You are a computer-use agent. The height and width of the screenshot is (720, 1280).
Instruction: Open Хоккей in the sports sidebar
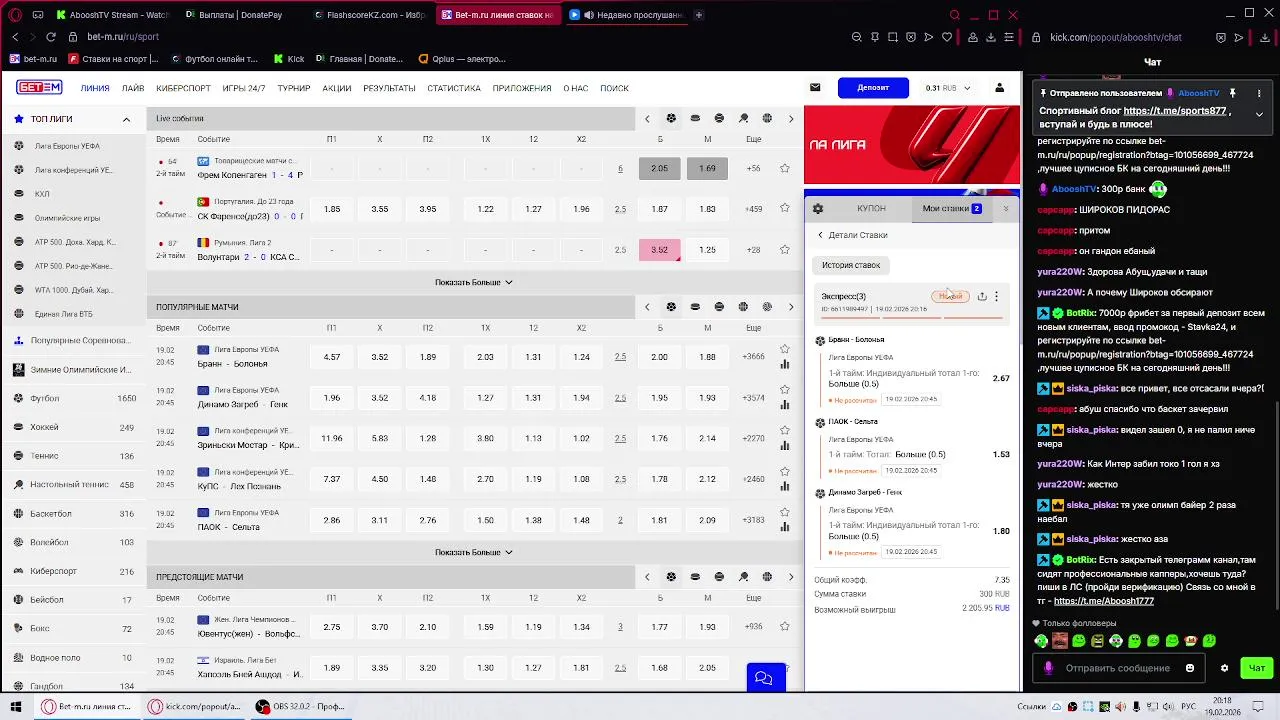(x=74, y=427)
